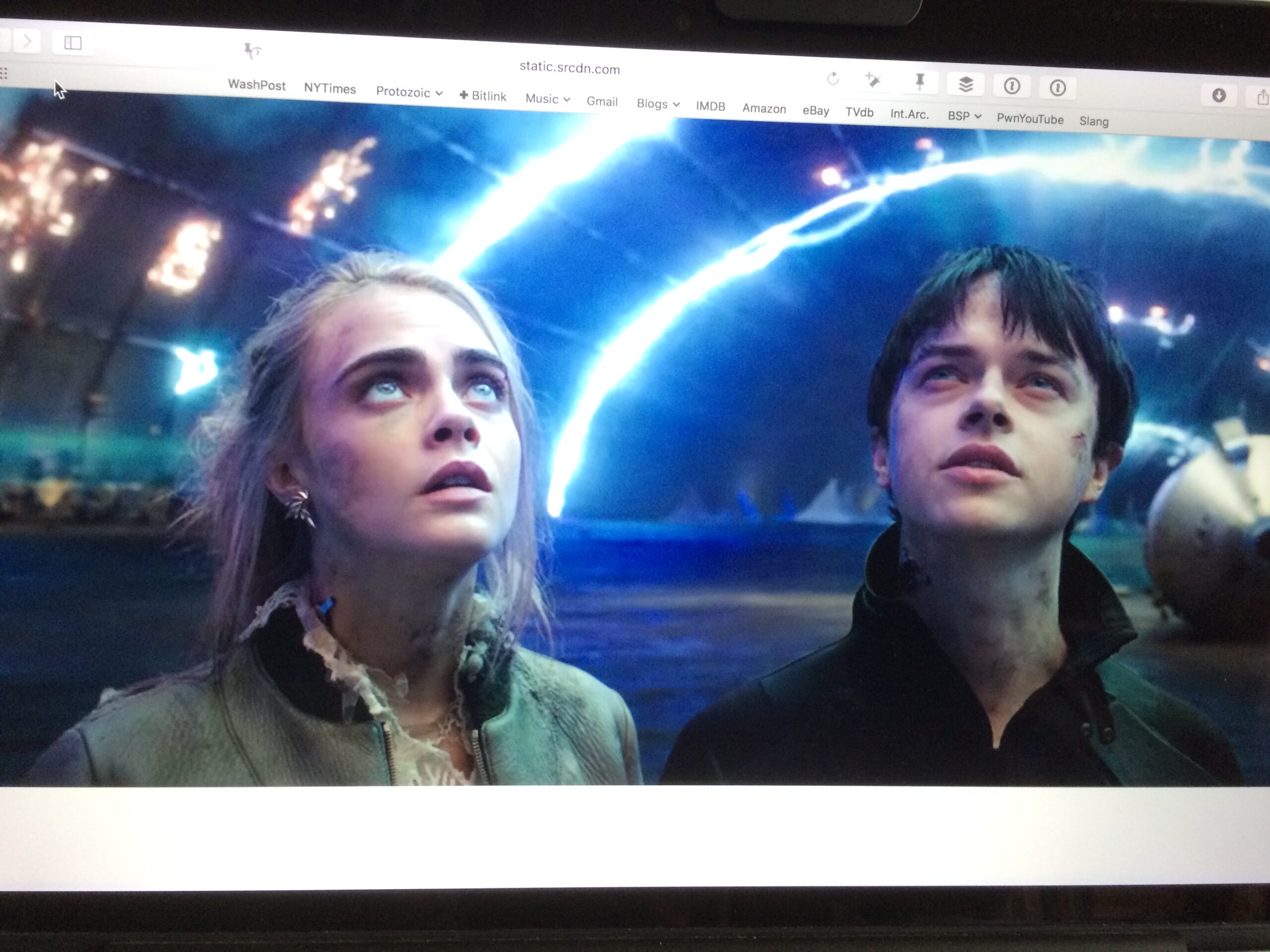This screenshot has height=952, width=1270.
Task: Click the page reload button
Action: point(833,79)
